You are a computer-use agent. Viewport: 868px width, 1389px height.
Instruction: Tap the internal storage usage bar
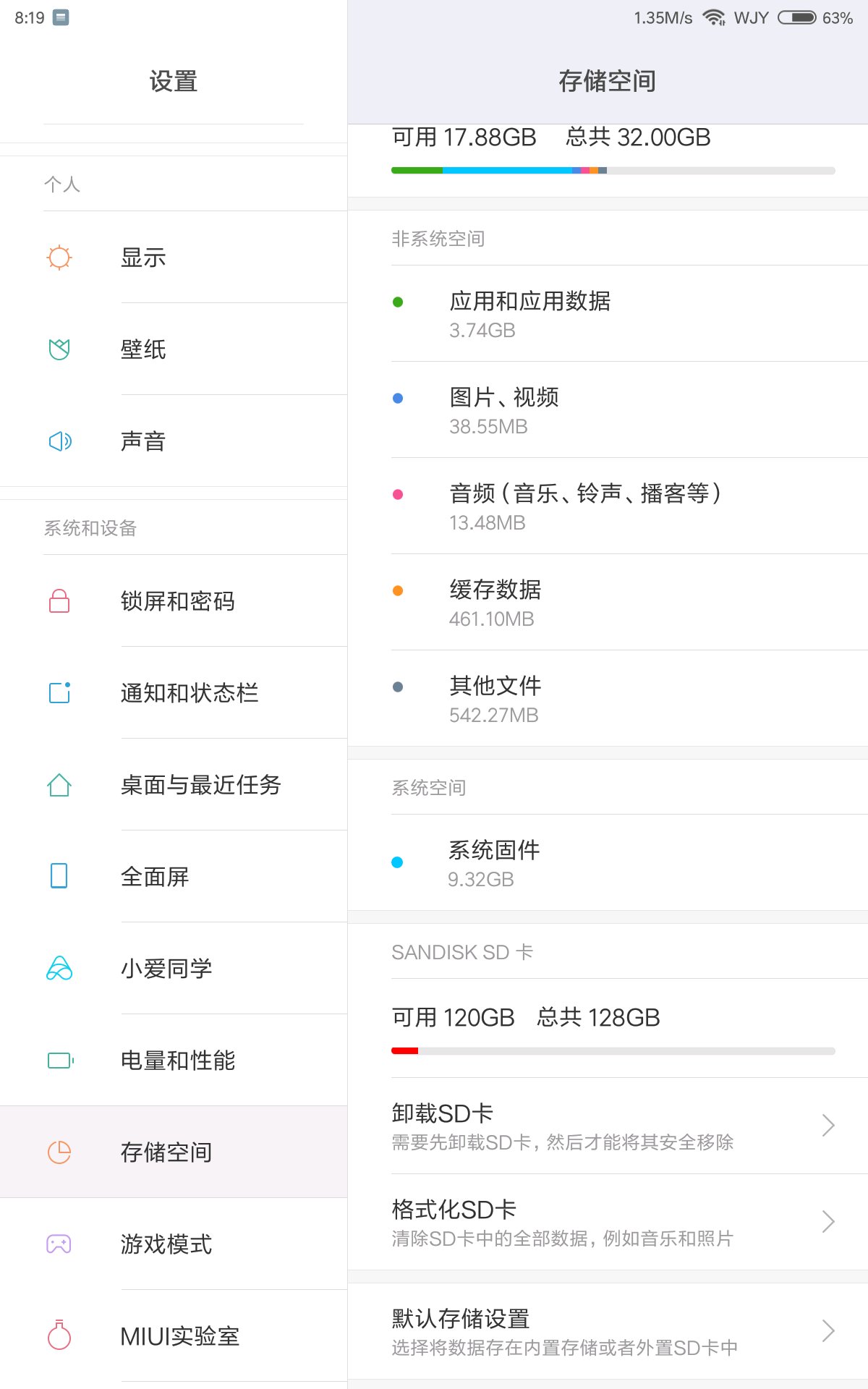[613, 171]
